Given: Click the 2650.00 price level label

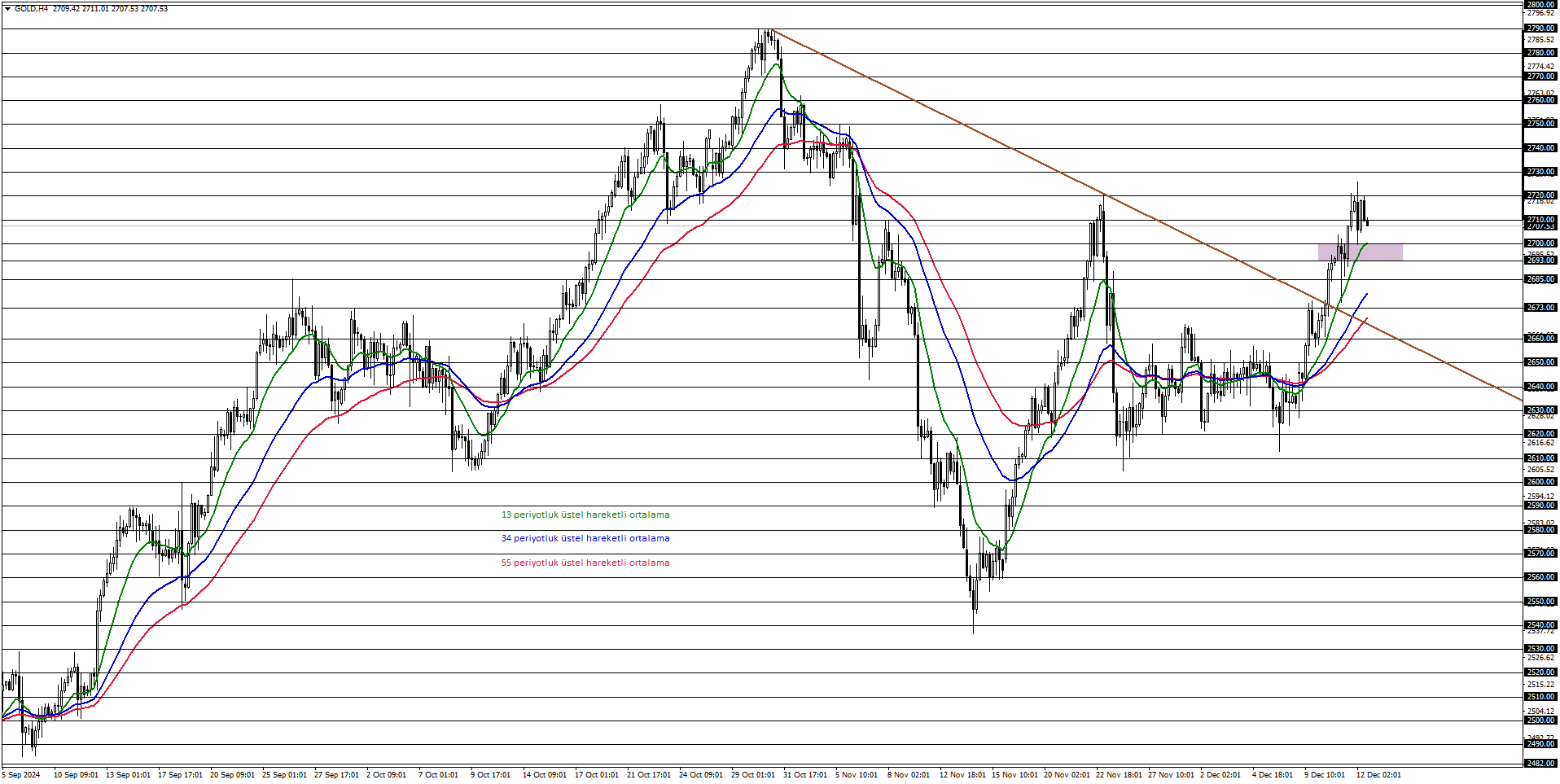Looking at the screenshot, I should [x=1540, y=362].
